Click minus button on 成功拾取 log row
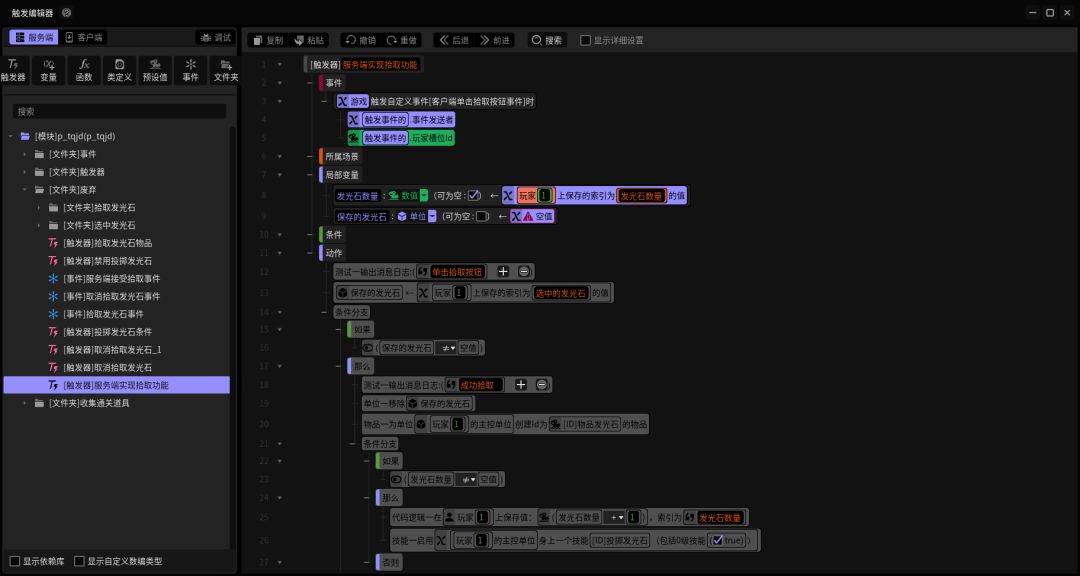1080x576 pixels. point(542,384)
